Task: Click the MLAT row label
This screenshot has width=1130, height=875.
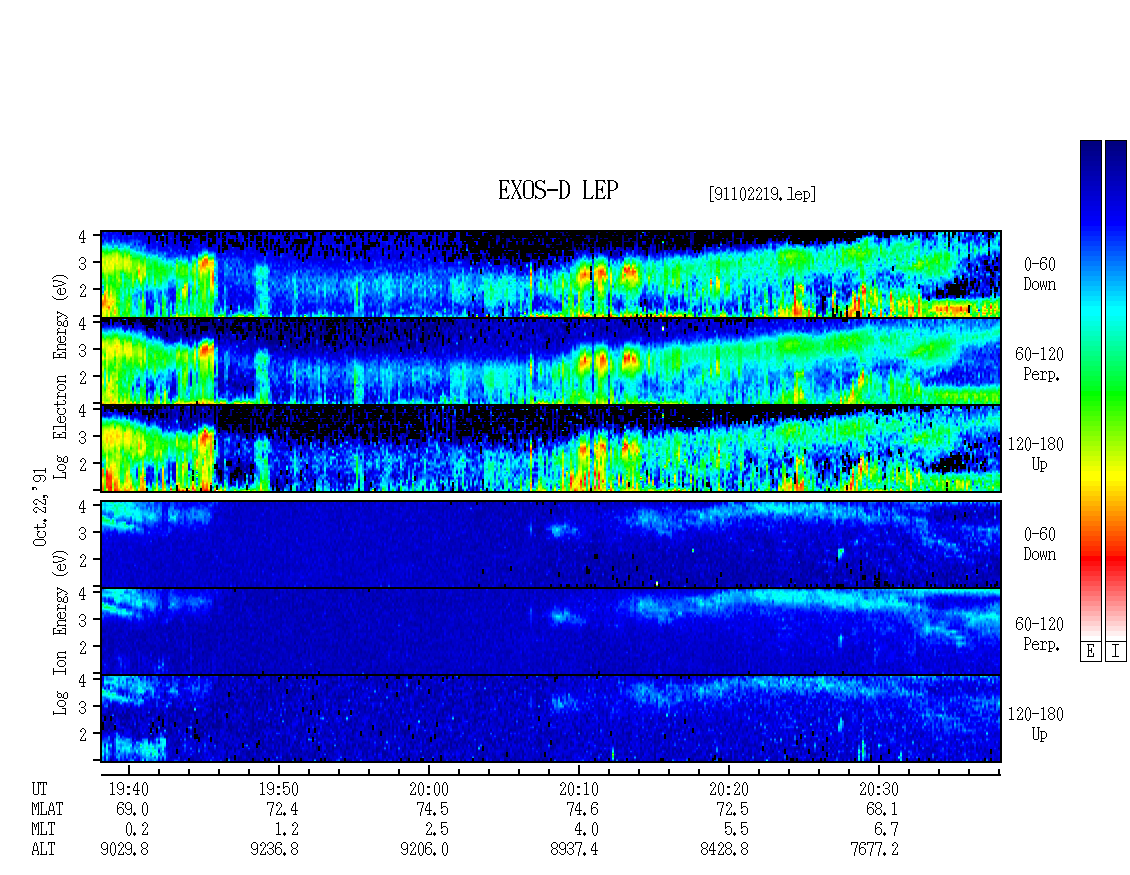Action: point(47,809)
